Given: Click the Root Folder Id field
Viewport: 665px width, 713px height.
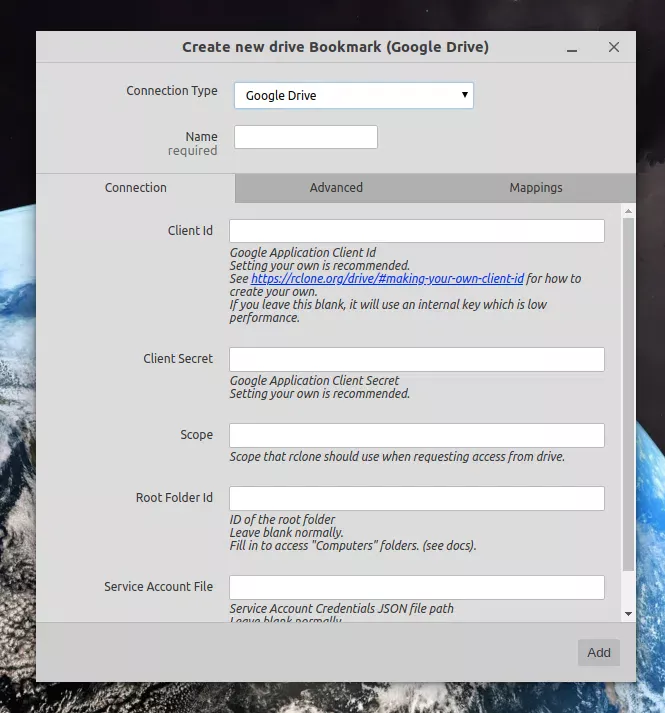Looking at the screenshot, I should tap(417, 498).
